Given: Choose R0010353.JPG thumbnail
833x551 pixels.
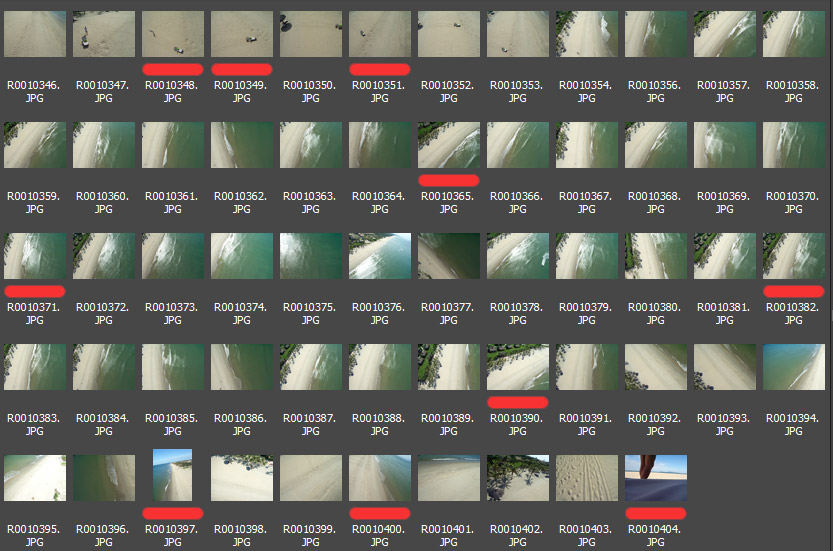Looking at the screenshot, I should pos(518,34).
